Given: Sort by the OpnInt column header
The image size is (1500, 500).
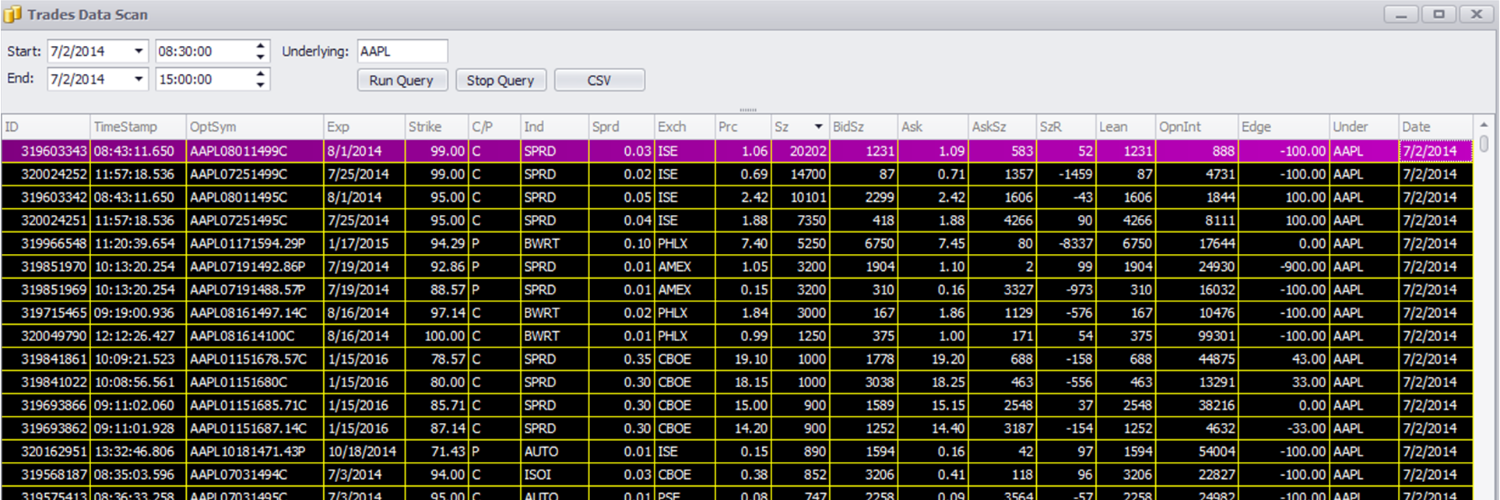Looking at the screenshot, I should tap(1197, 127).
